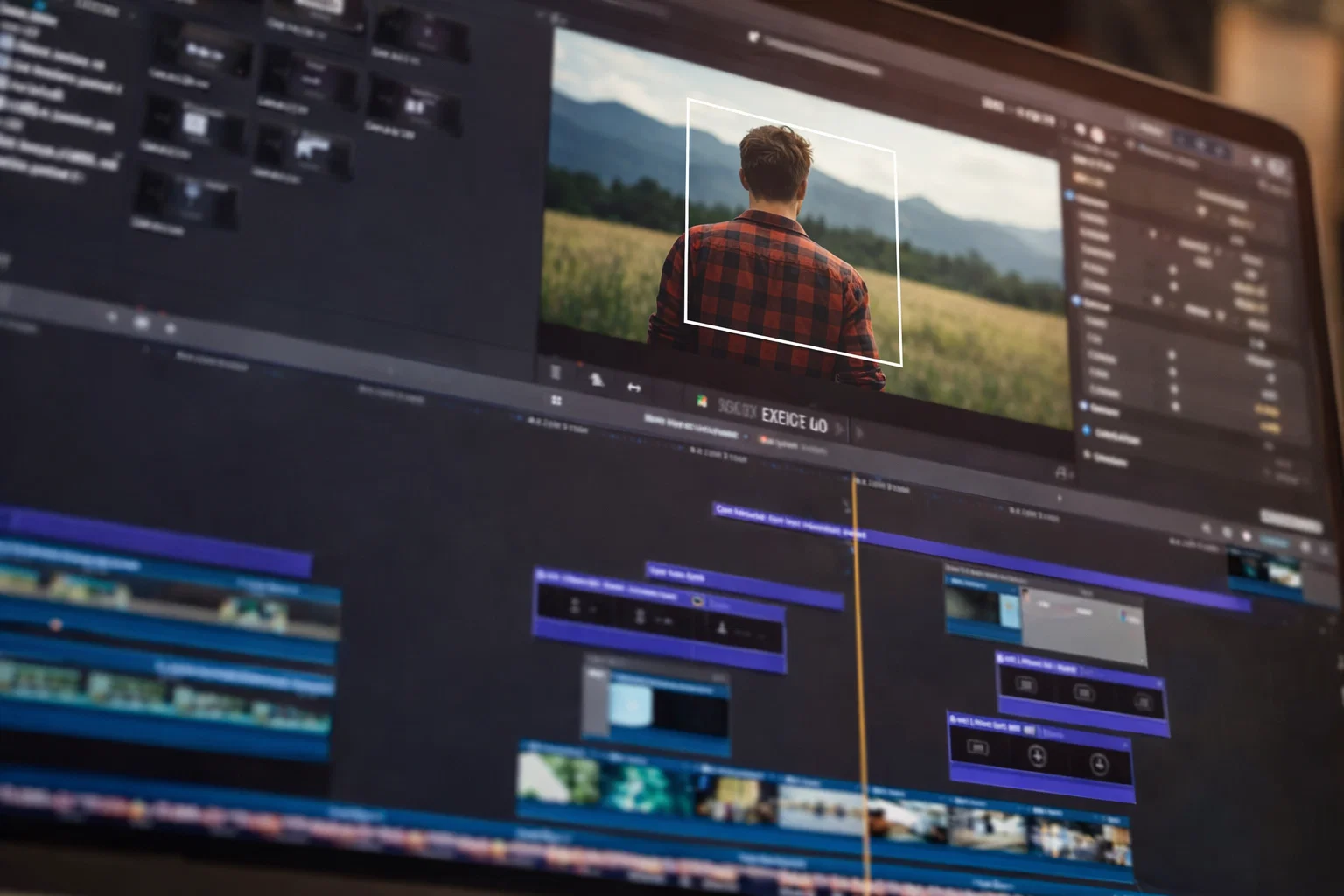The width and height of the screenshot is (1344, 896).
Task: Open the view options grid icon under the viewer
Action: (x=556, y=399)
